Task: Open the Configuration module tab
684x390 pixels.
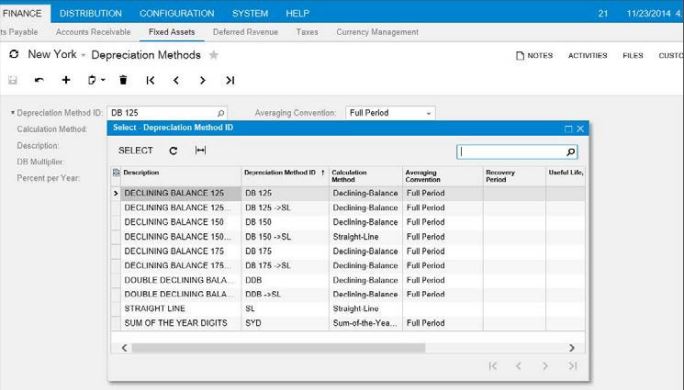Action: click(x=177, y=13)
